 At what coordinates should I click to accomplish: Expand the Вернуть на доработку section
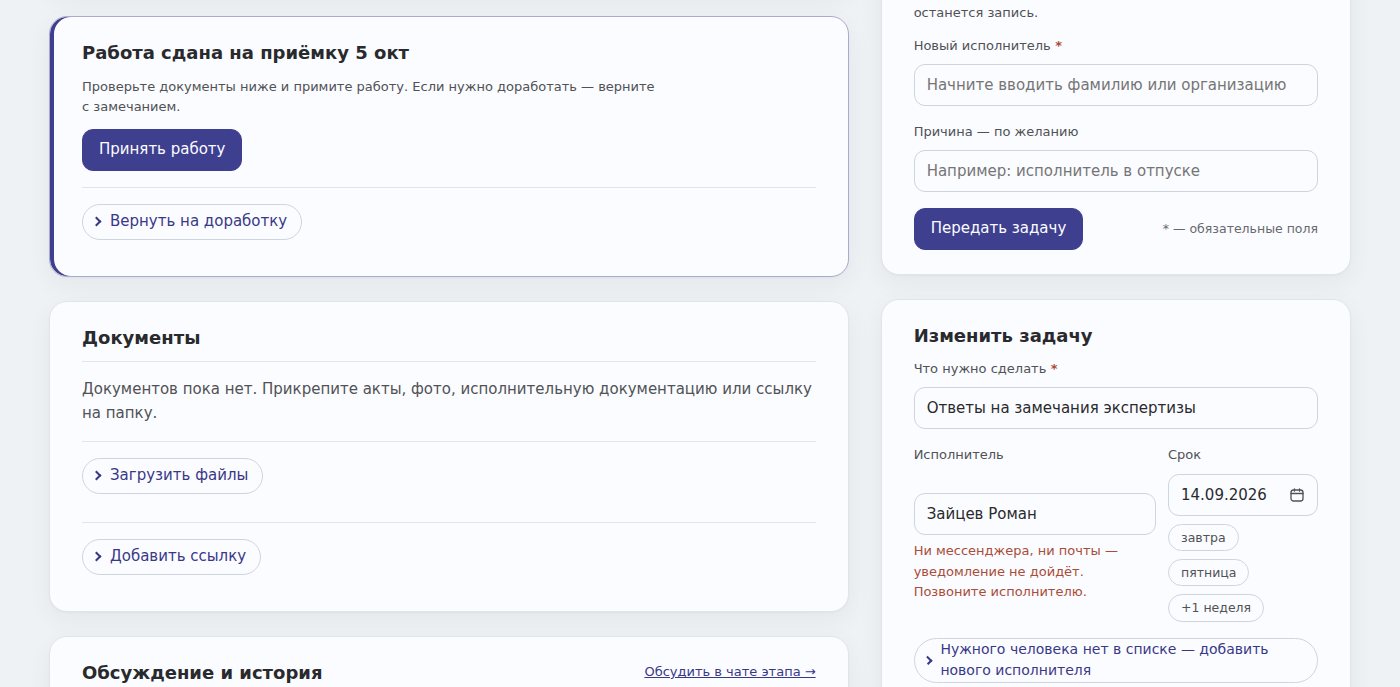coord(191,222)
